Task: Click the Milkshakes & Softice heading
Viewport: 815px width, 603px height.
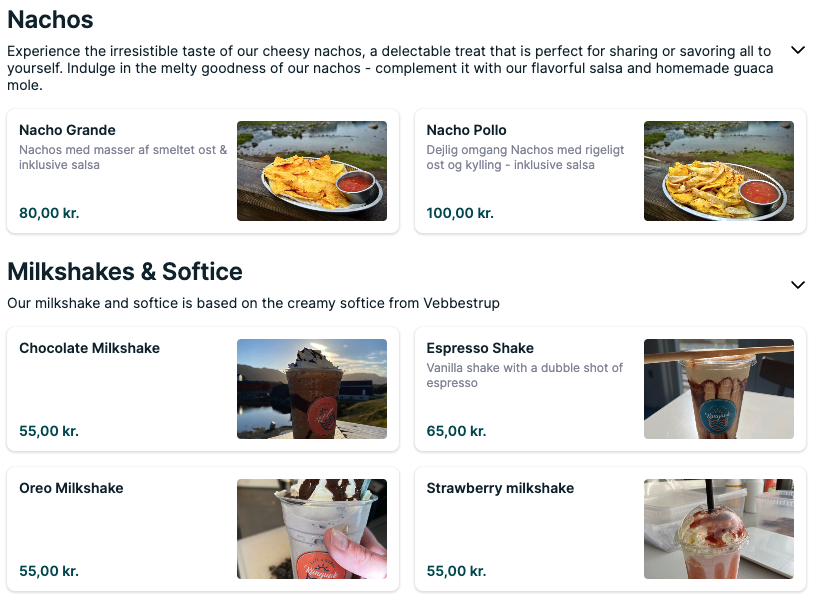Action: pyautogui.click(x=125, y=271)
